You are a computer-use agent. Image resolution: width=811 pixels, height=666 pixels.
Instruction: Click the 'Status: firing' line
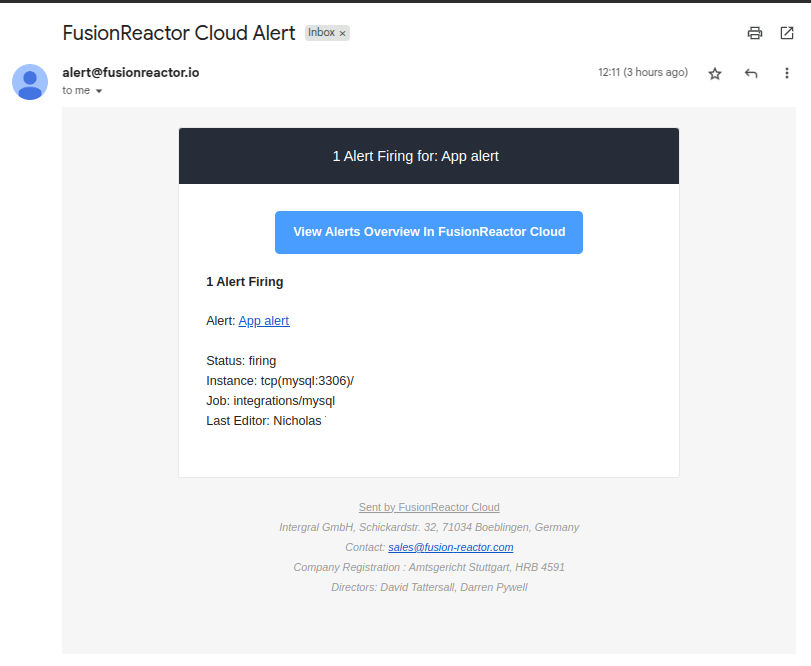click(241, 360)
